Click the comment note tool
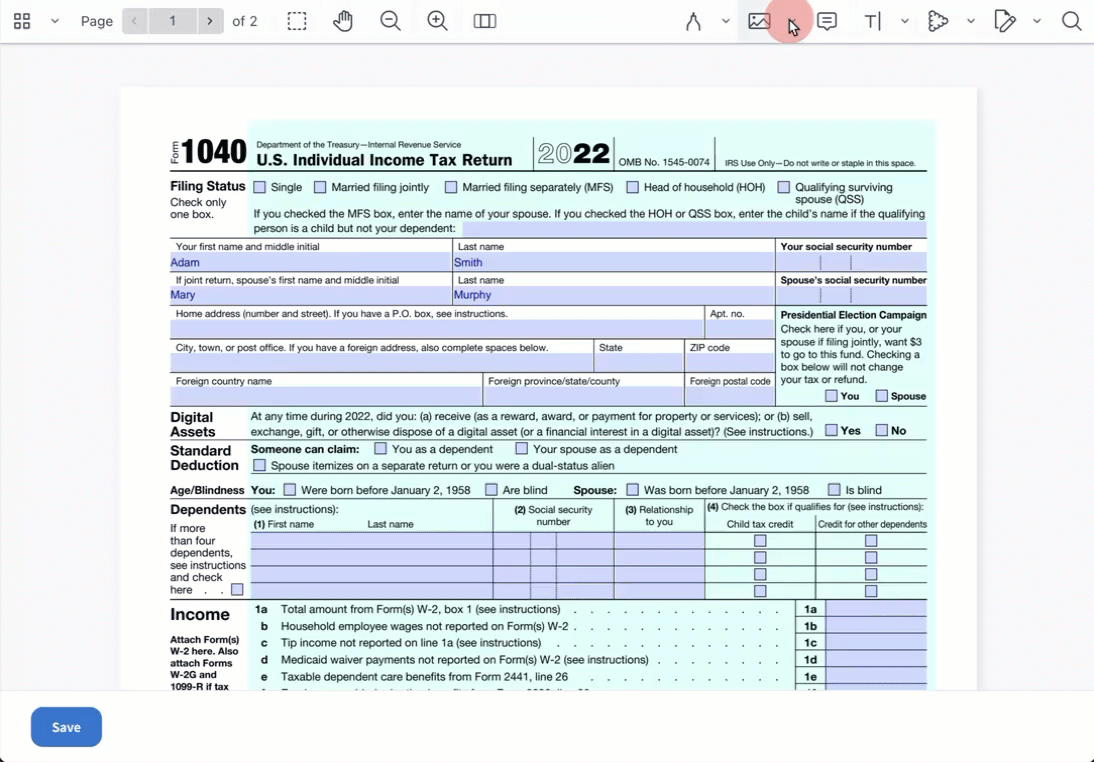The image size is (1094, 762). click(x=827, y=21)
